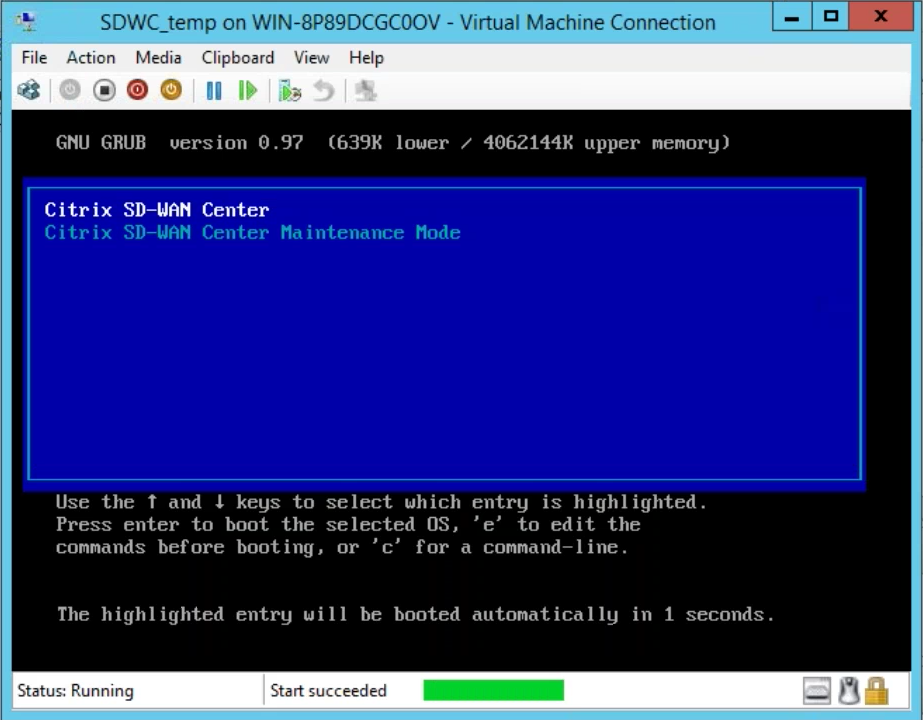
Task: Click the greyed-out Start VM toolbar icon
Action: click(70, 91)
